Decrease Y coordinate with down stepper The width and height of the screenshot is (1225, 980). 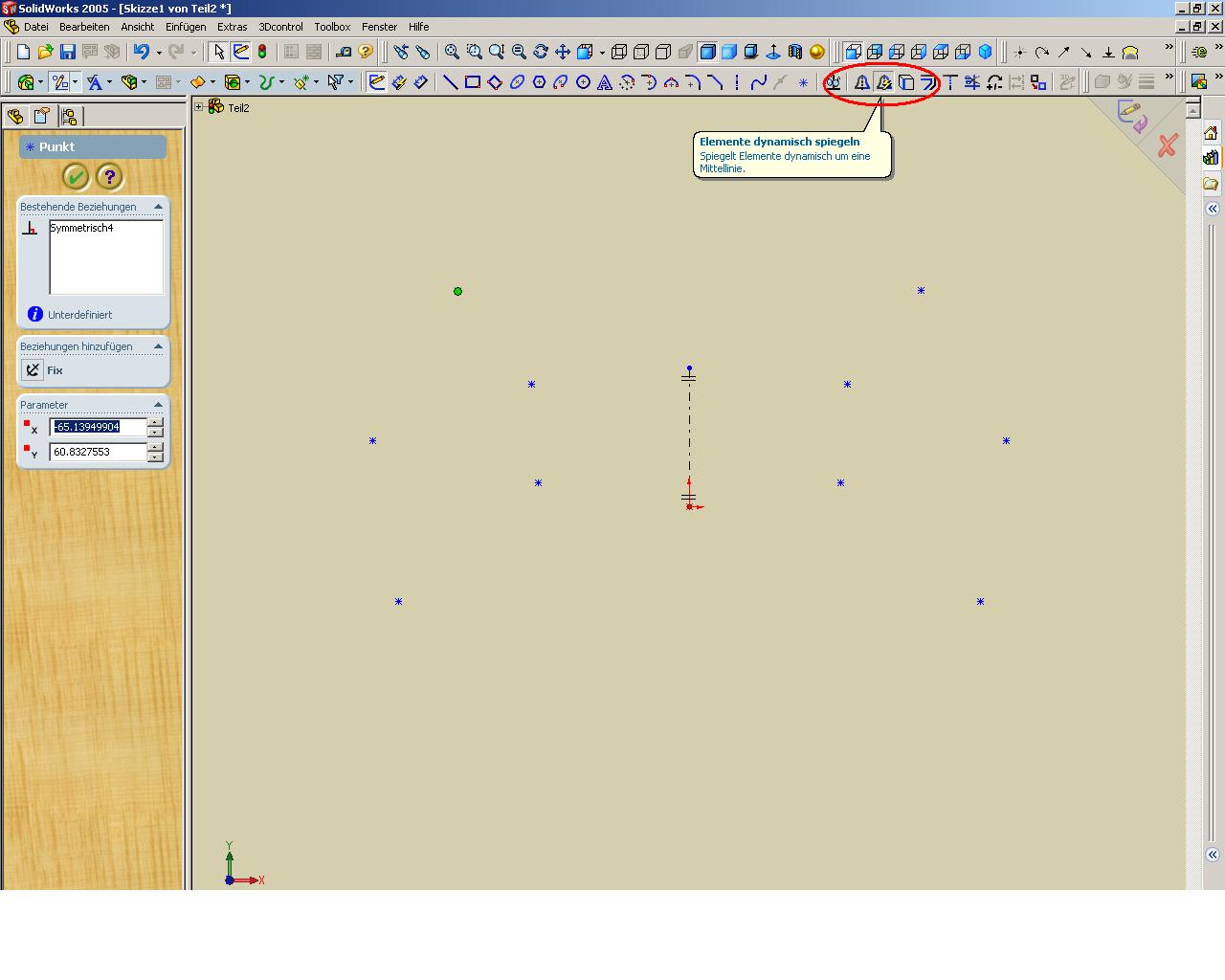point(155,457)
